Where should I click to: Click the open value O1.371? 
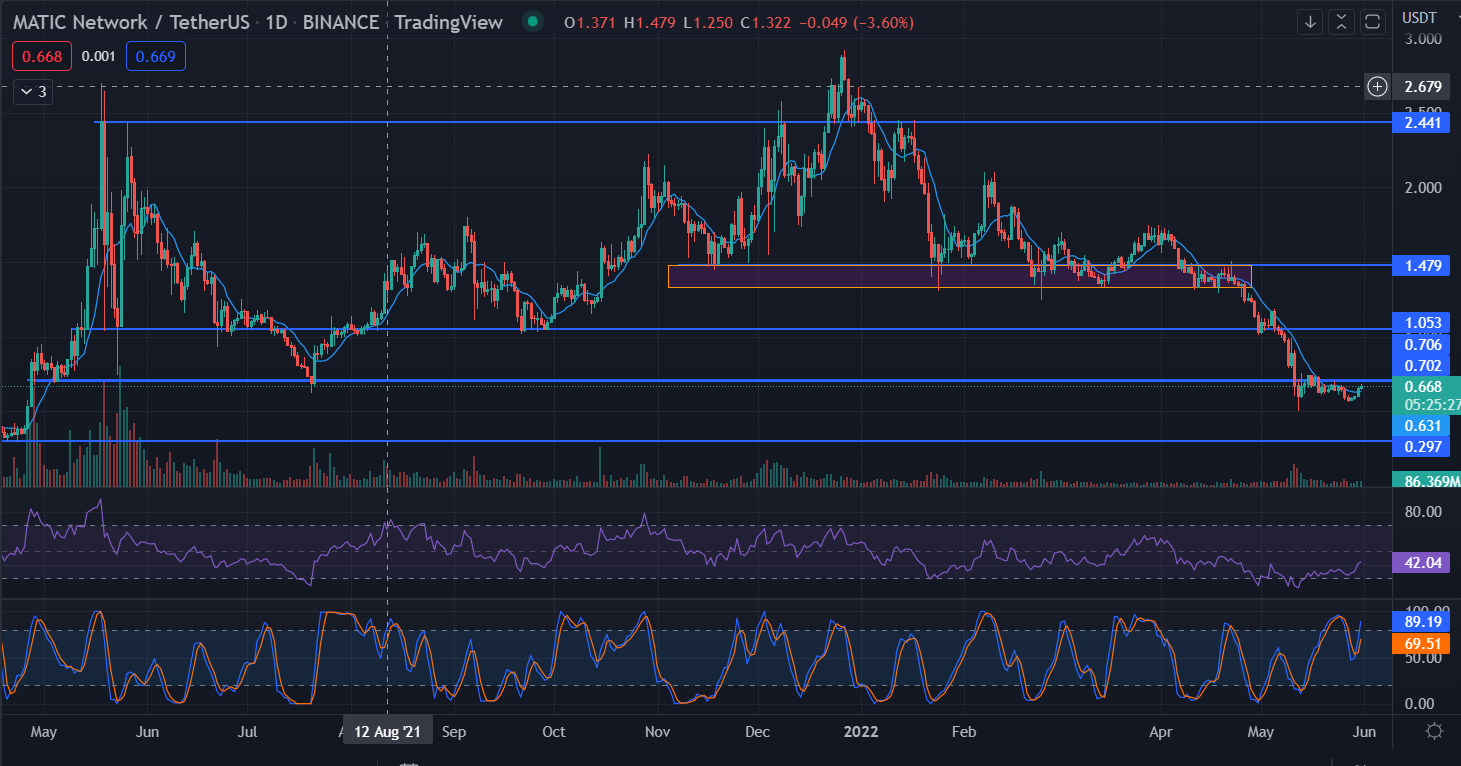point(591,22)
